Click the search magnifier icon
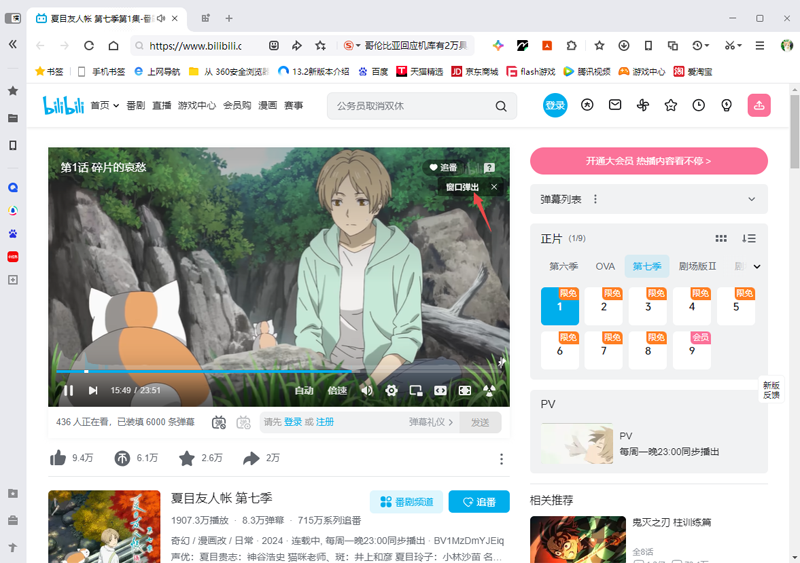 pos(501,106)
